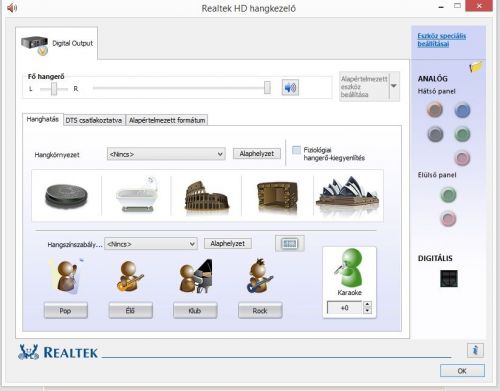Click the pink front panel jack
Image resolution: width=500 pixels, height=391 pixels.
click(448, 219)
